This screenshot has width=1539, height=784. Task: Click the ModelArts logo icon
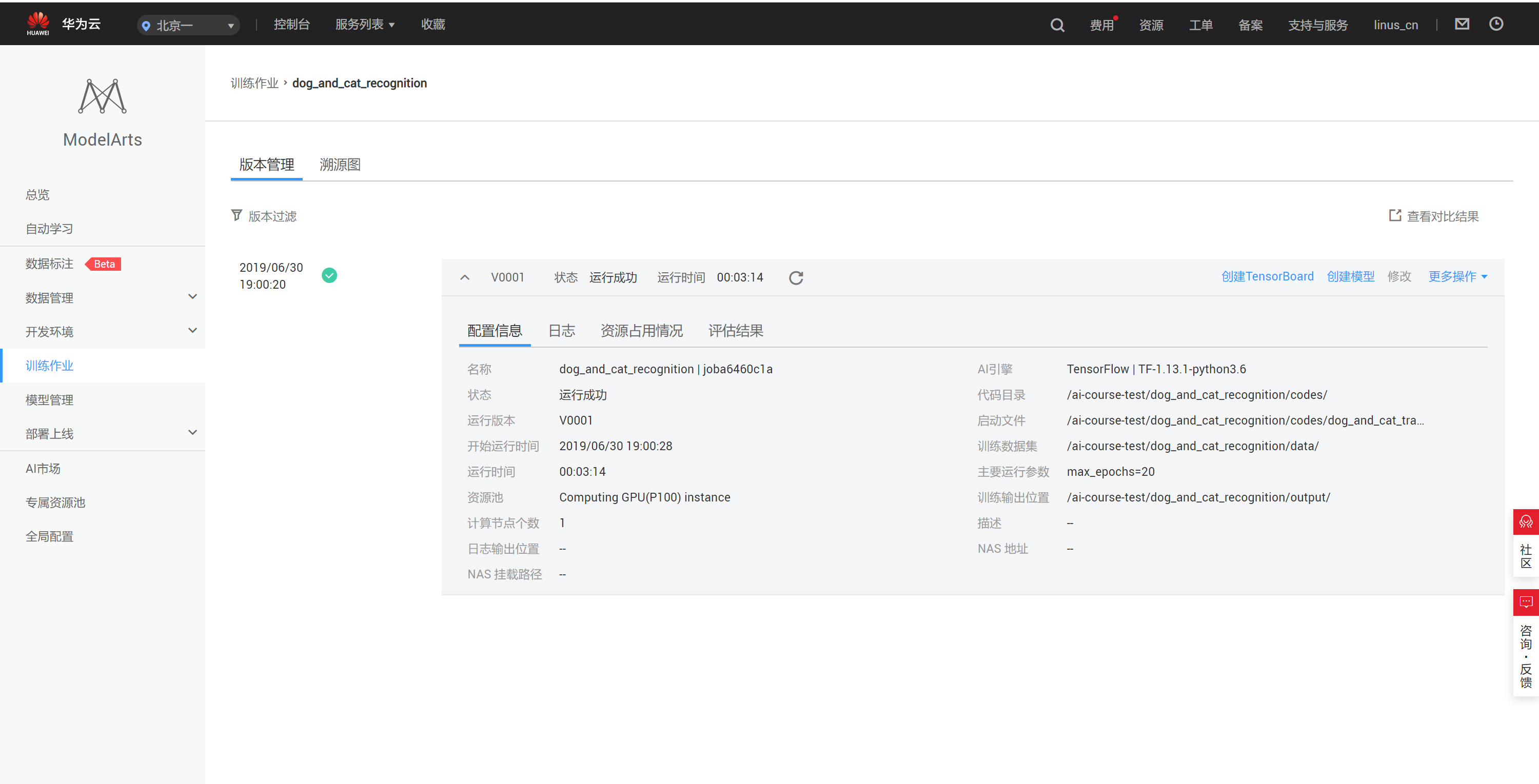pos(102,96)
